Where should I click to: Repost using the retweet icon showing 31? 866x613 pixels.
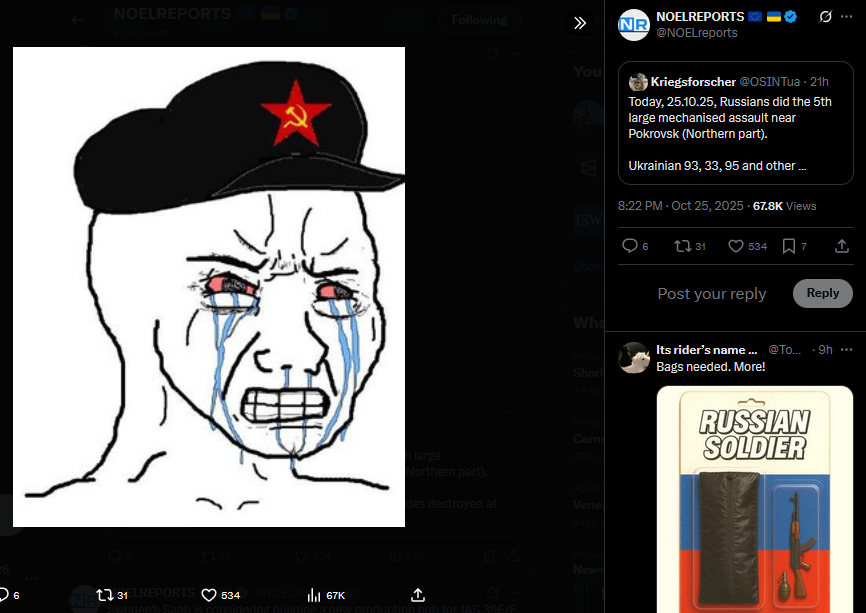pyautogui.click(x=683, y=246)
